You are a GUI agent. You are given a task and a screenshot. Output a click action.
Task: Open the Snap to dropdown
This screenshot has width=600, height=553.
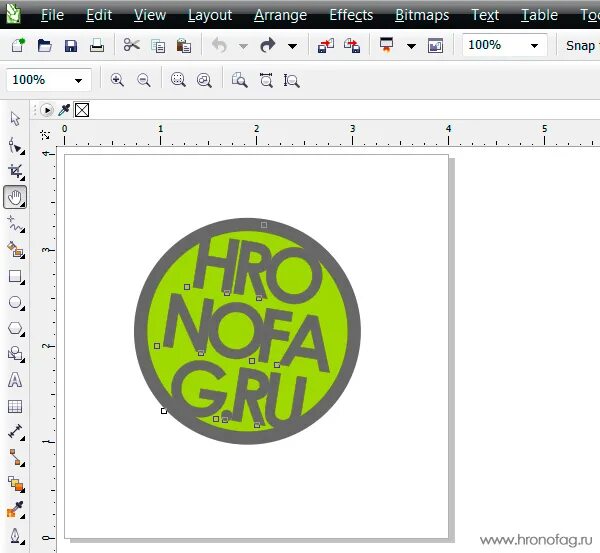pos(581,46)
